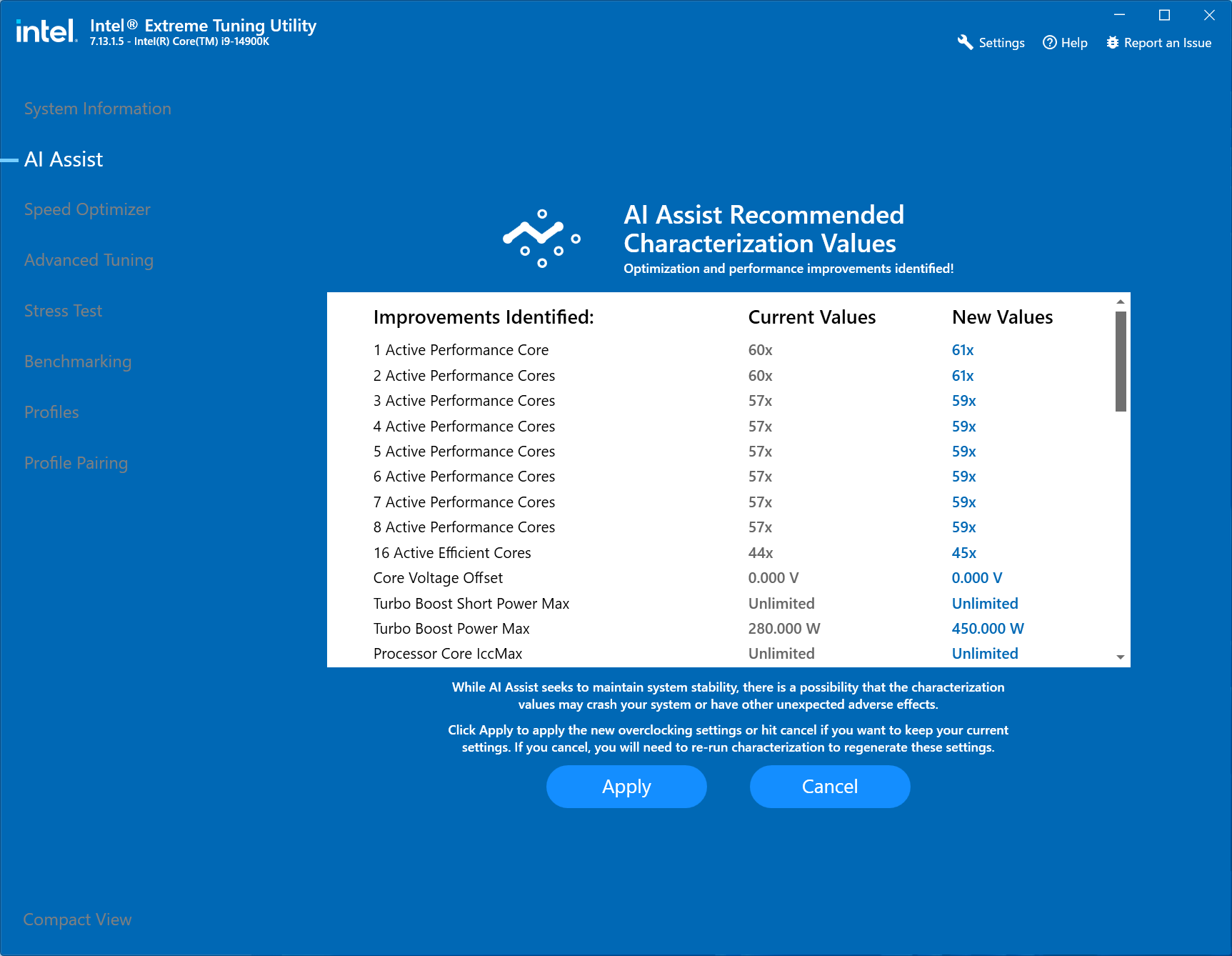Click the Intel Extreme Tuning Utility title
Image resolution: width=1232 pixels, height=956 pixels.
coord(203,26)
